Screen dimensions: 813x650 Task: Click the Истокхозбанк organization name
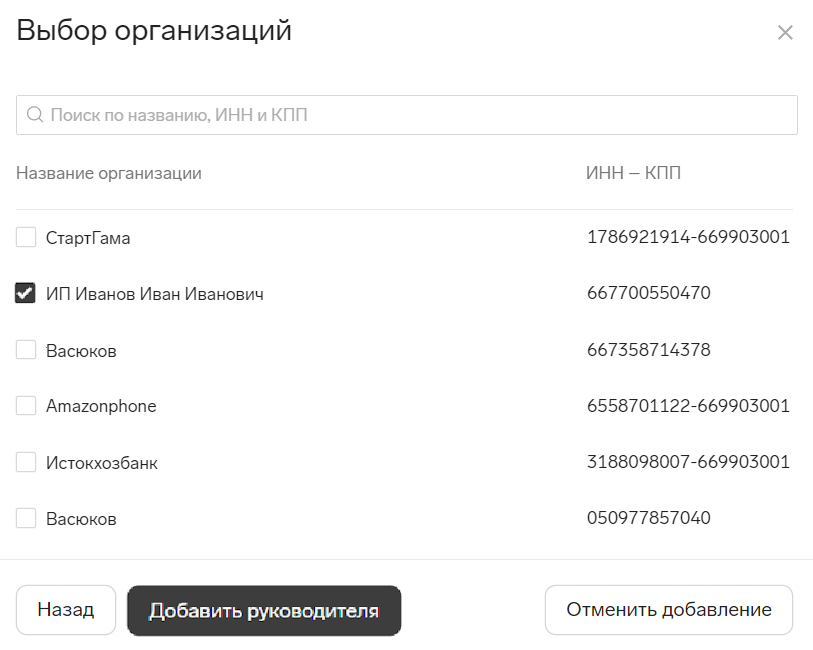point(102,462)
